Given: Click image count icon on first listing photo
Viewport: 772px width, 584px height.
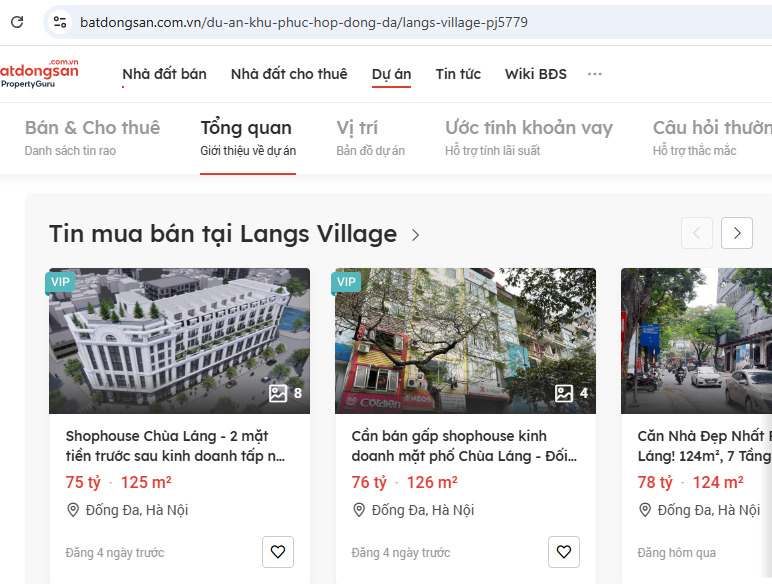Looking at the screenshot, I should (x=279, y=393).
